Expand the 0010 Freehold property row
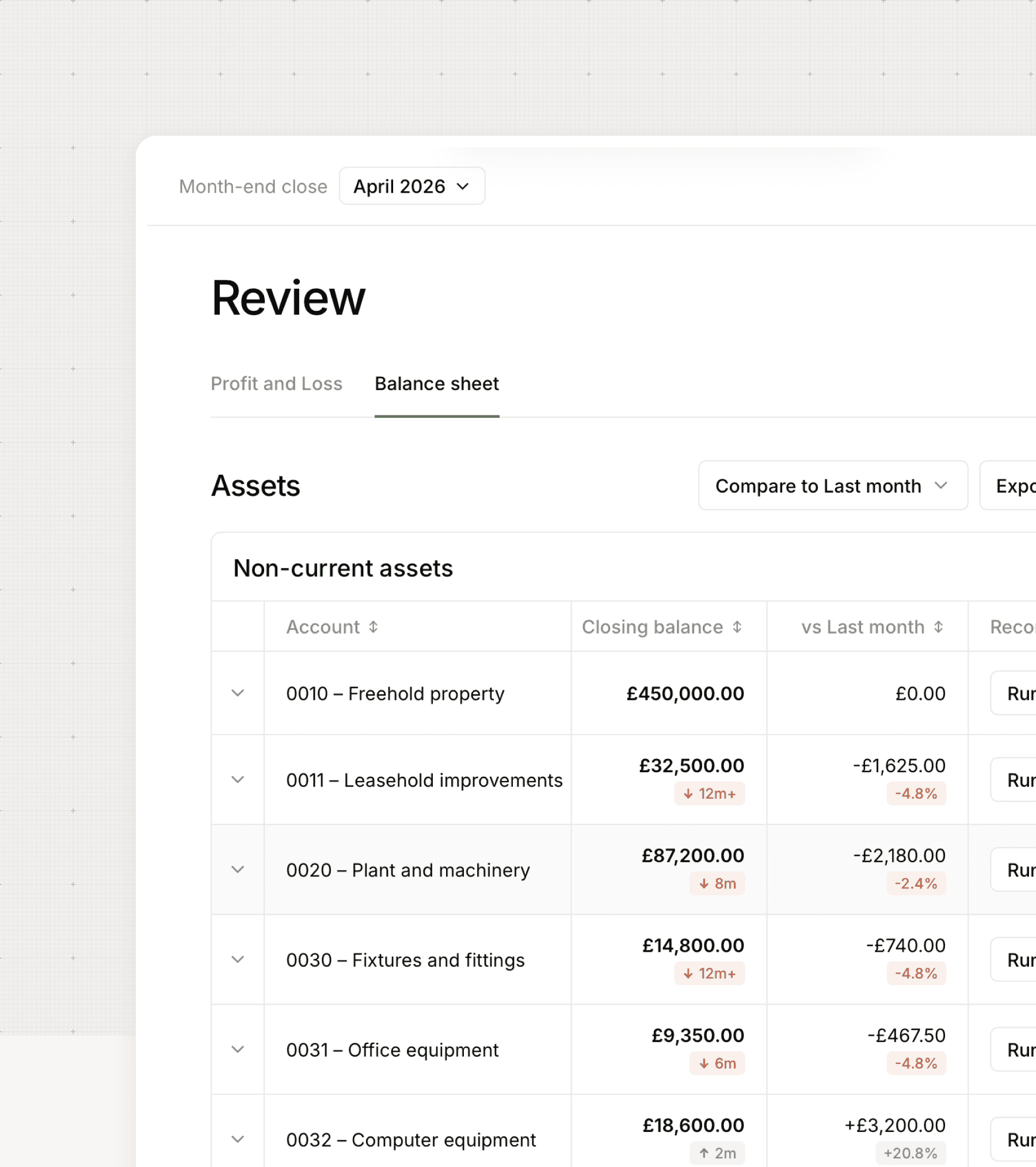The width and height of the screenshot is (1036, 1167). (x=238, y=693)
